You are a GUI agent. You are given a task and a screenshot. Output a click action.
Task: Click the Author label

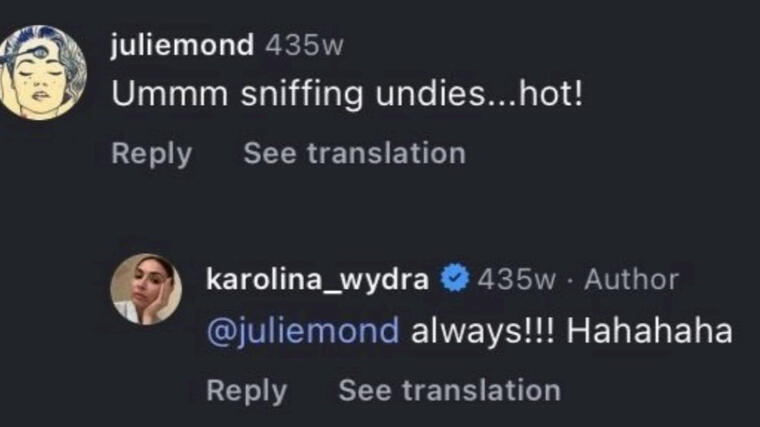pos(631,278)
